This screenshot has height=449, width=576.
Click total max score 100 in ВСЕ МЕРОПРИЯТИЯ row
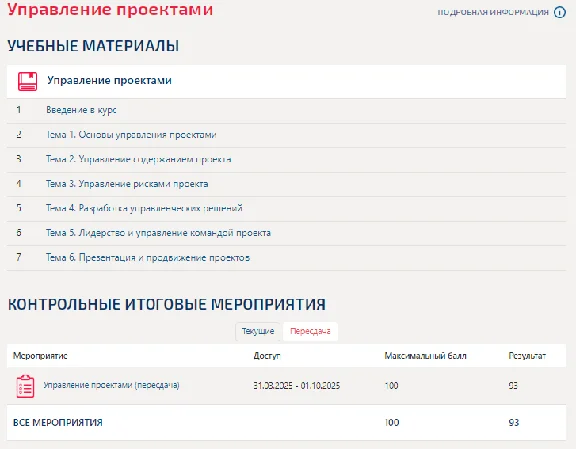point(392,423)
